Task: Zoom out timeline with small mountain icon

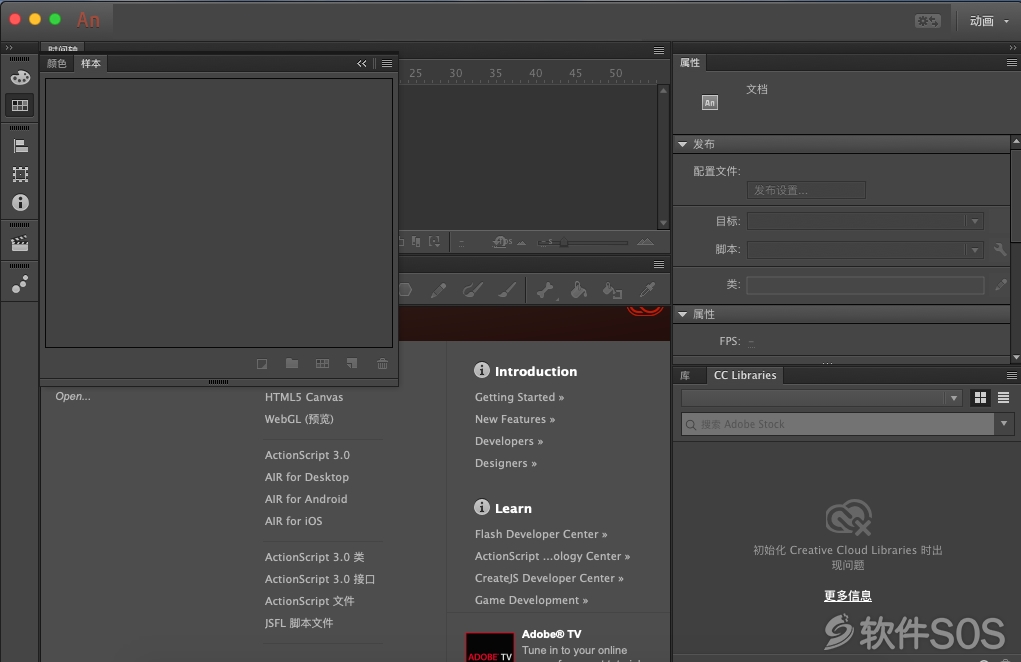Action: (522, 243)
